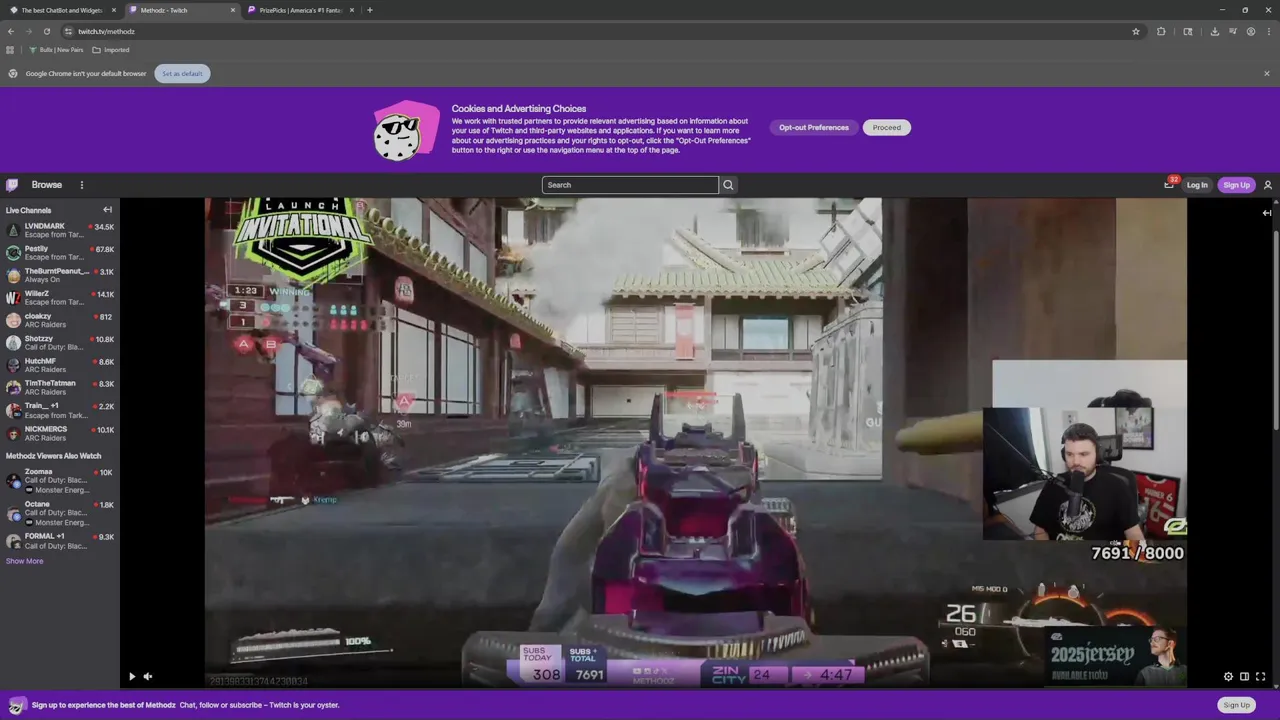Open the user account icon in the Twitch header
The image size is (1280, 720).
(x=1268, y=185)
